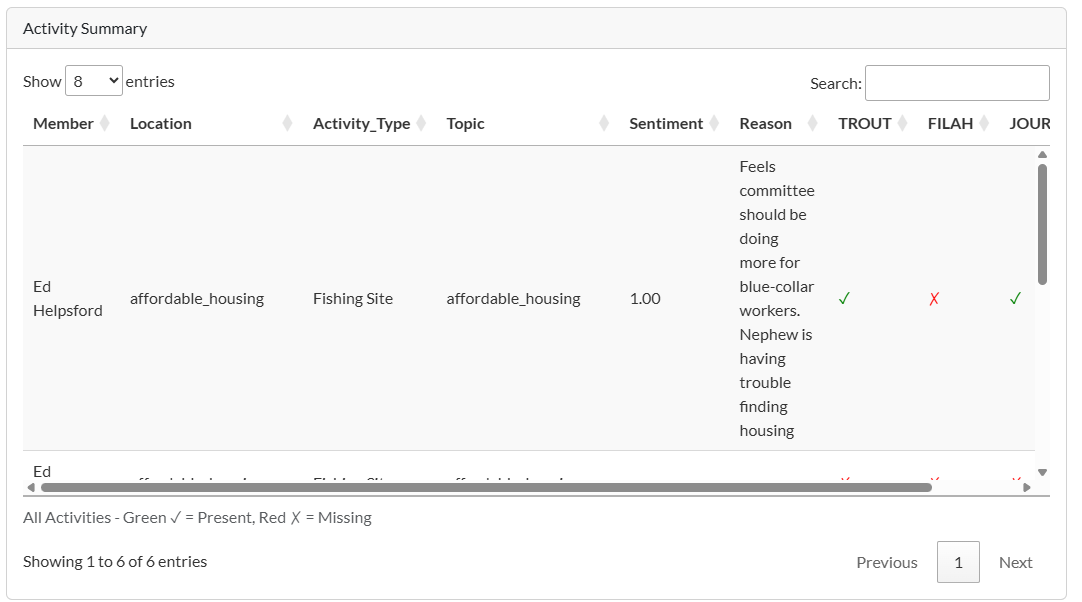
Task: Click red X in FILAH column, first row
Action: (934, 299)
